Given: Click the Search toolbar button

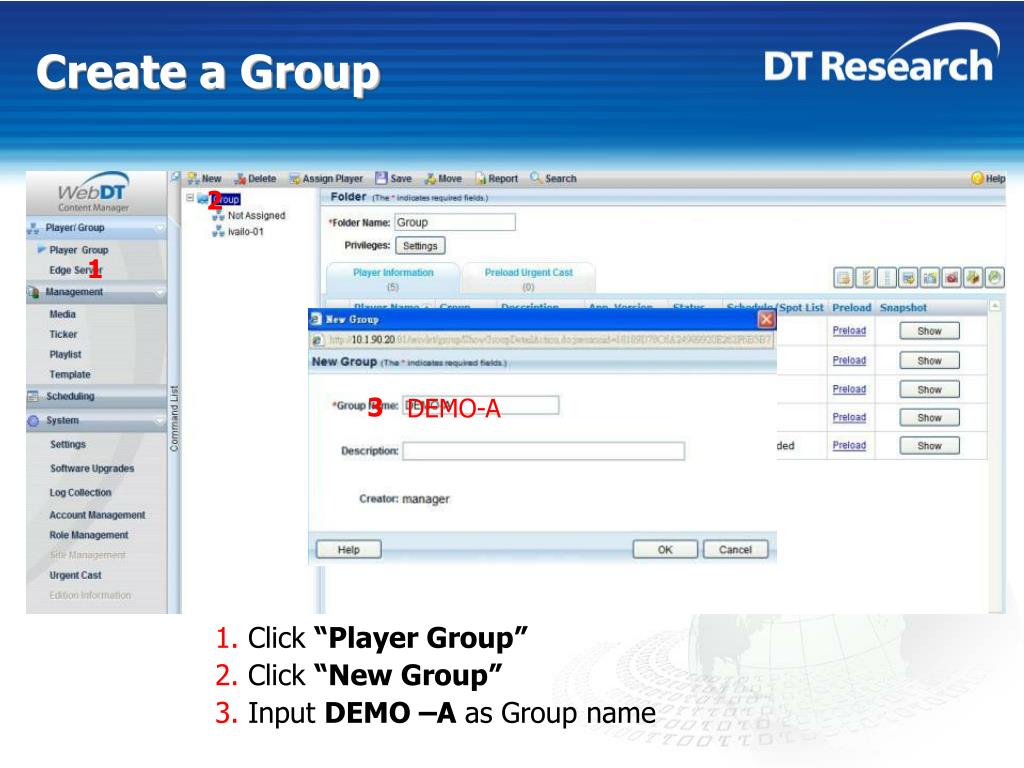Looking at the screenshot, I should 554,178.
